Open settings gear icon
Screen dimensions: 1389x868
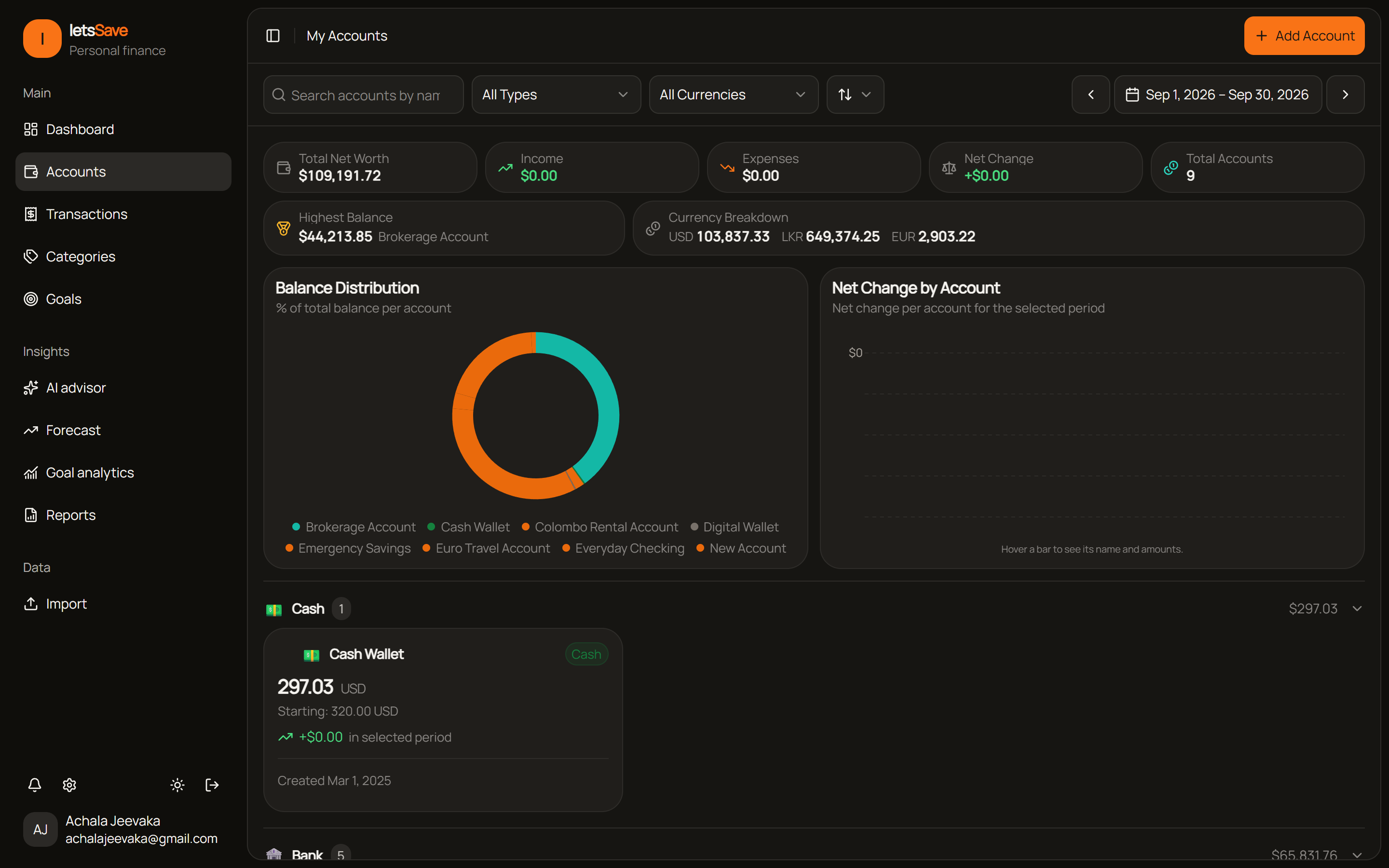(x=69, y=785)
